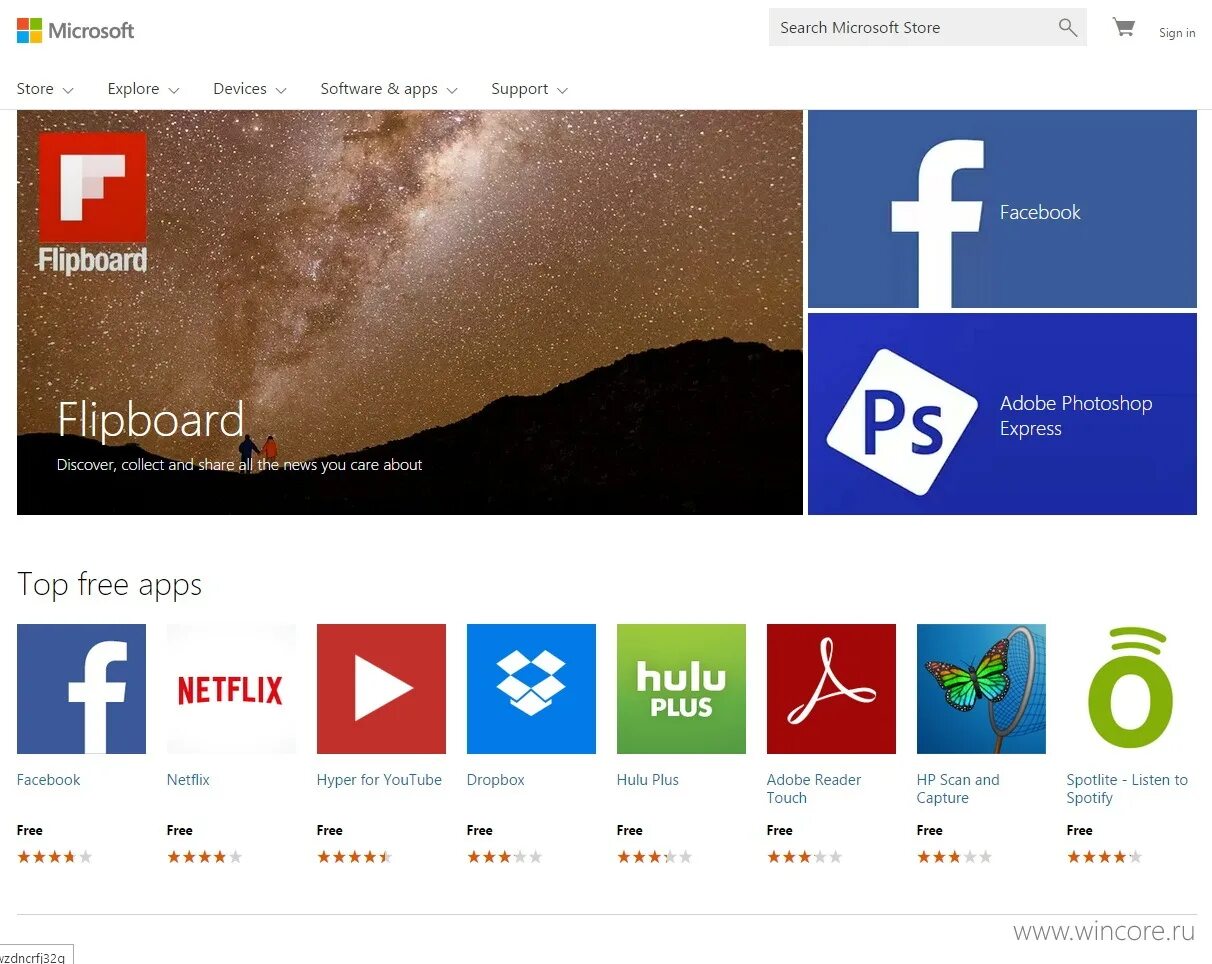Open the Spotlite - Listen to Spotify link
Image resolution: width=1212 pixels, height=964 pixels.
coord(1127,789)
